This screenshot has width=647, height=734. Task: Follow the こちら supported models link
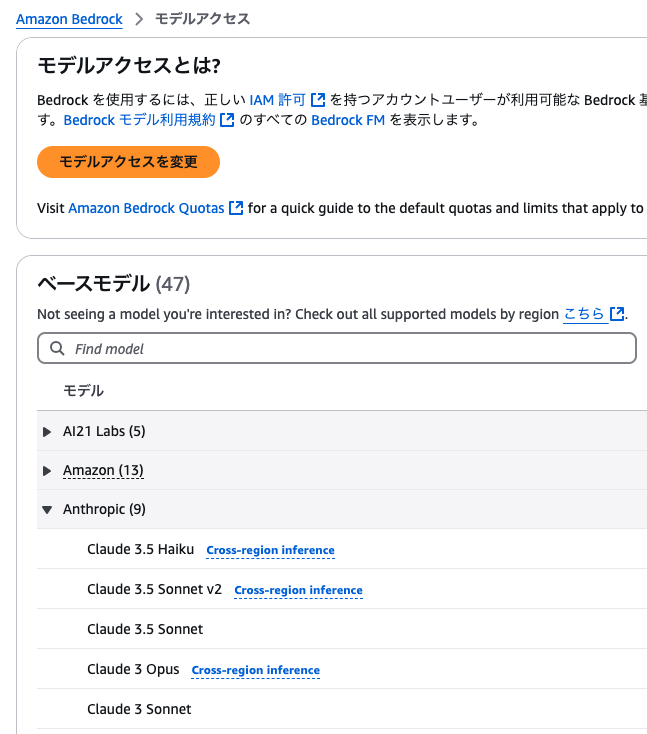tap(584, 314)
